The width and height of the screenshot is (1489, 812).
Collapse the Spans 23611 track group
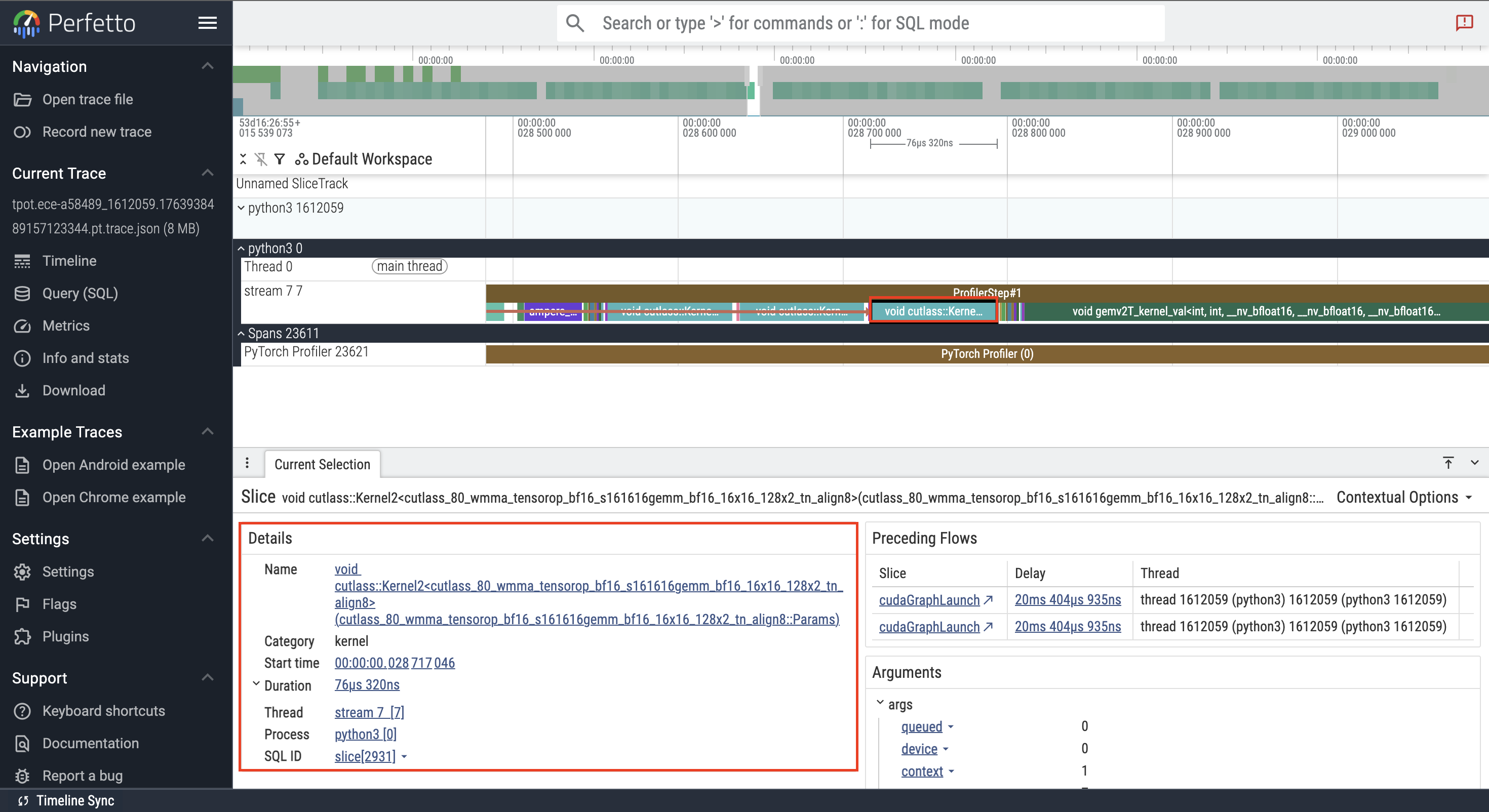click(242, 334)
